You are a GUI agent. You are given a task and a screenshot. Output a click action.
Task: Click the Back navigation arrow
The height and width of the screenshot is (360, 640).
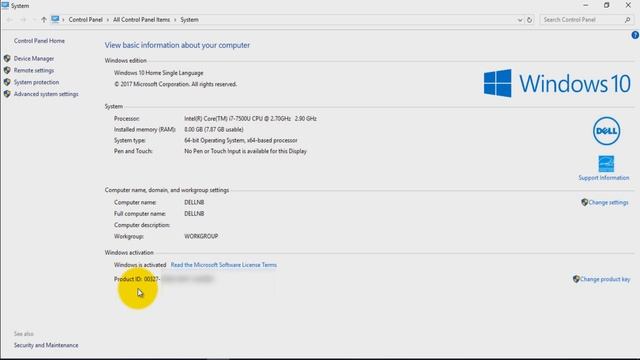9,20
